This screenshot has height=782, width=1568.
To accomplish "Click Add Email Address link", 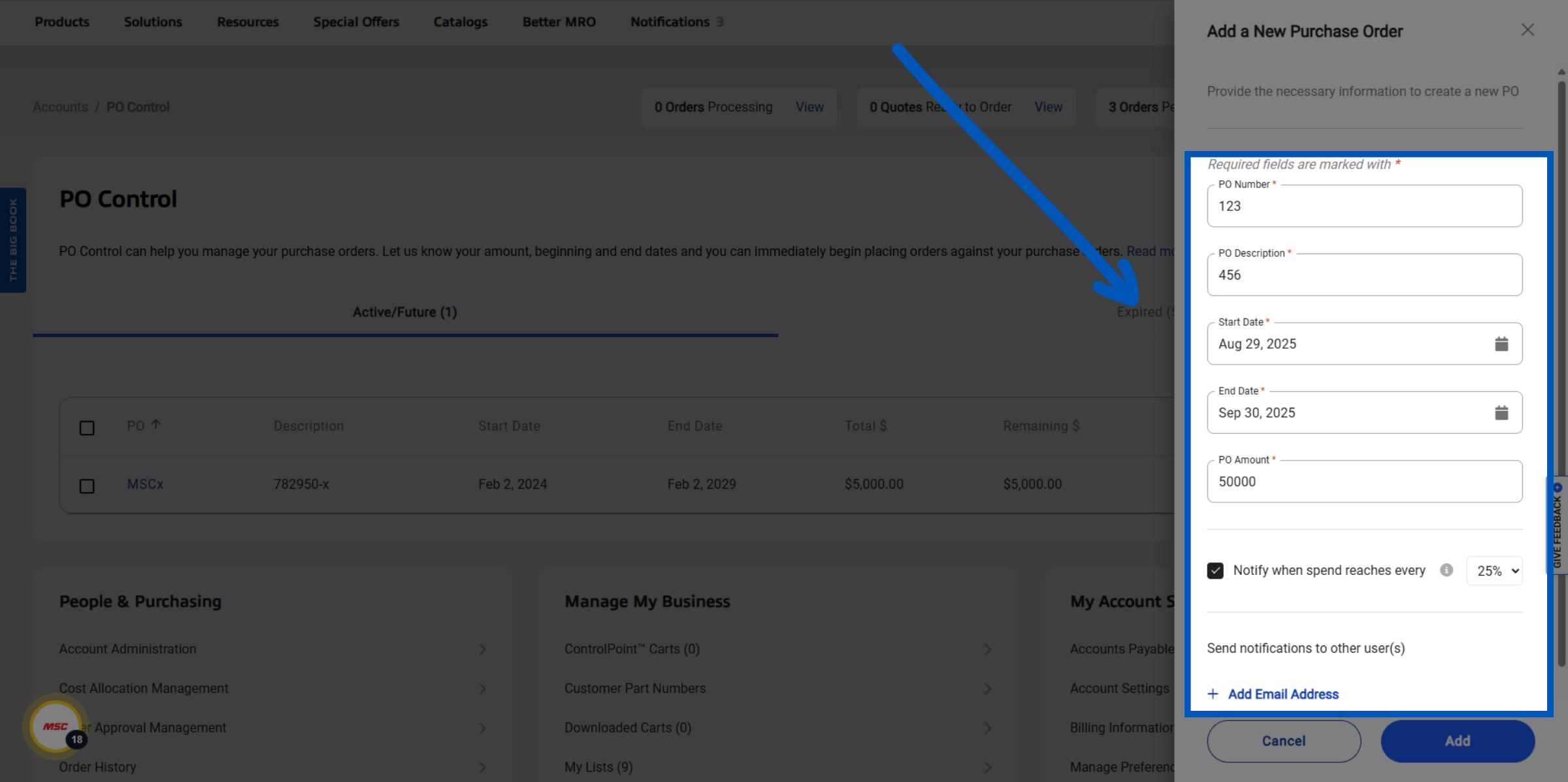I will (x=1283, y=694).
